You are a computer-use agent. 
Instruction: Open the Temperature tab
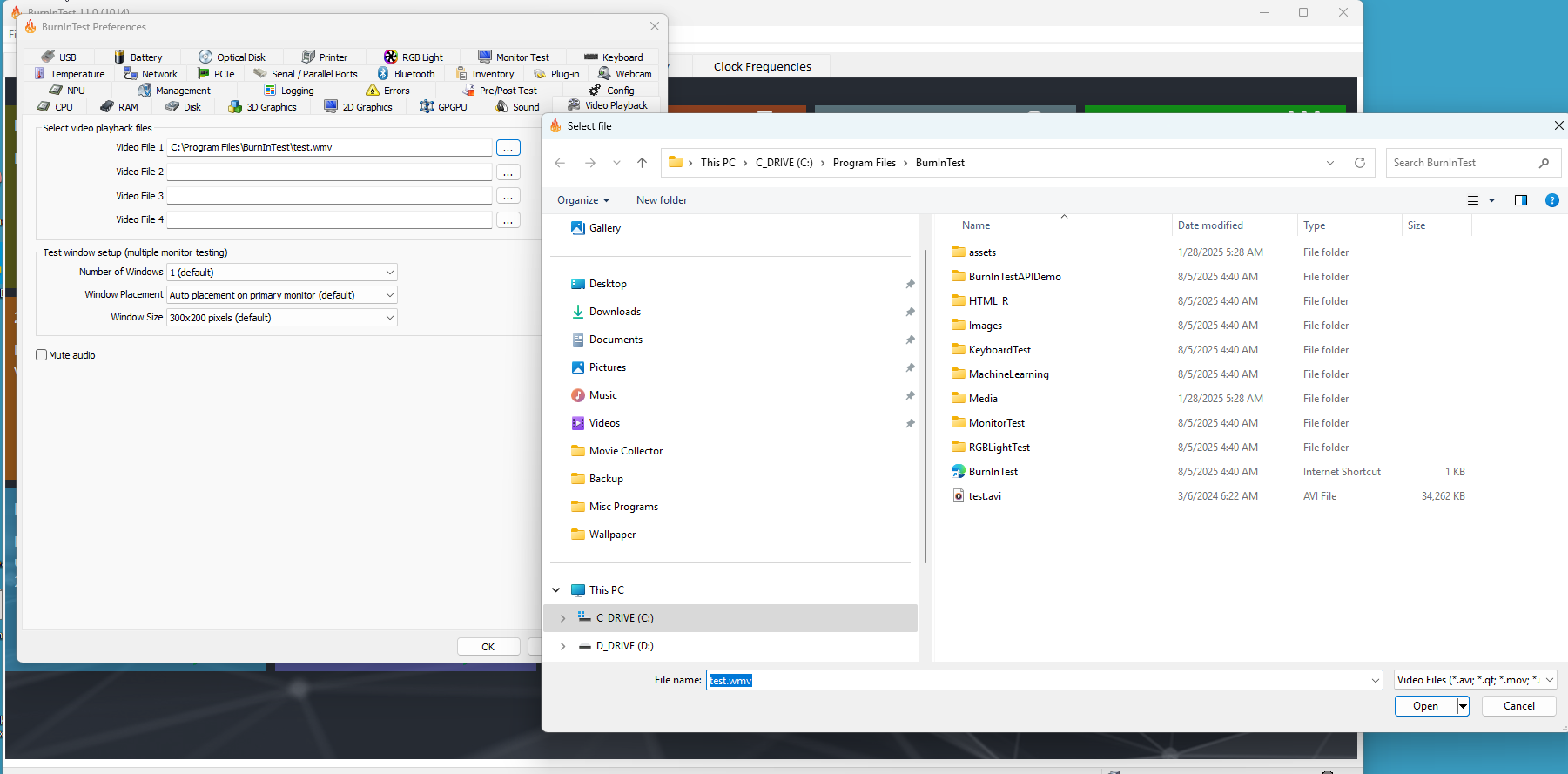pos(69,74)
